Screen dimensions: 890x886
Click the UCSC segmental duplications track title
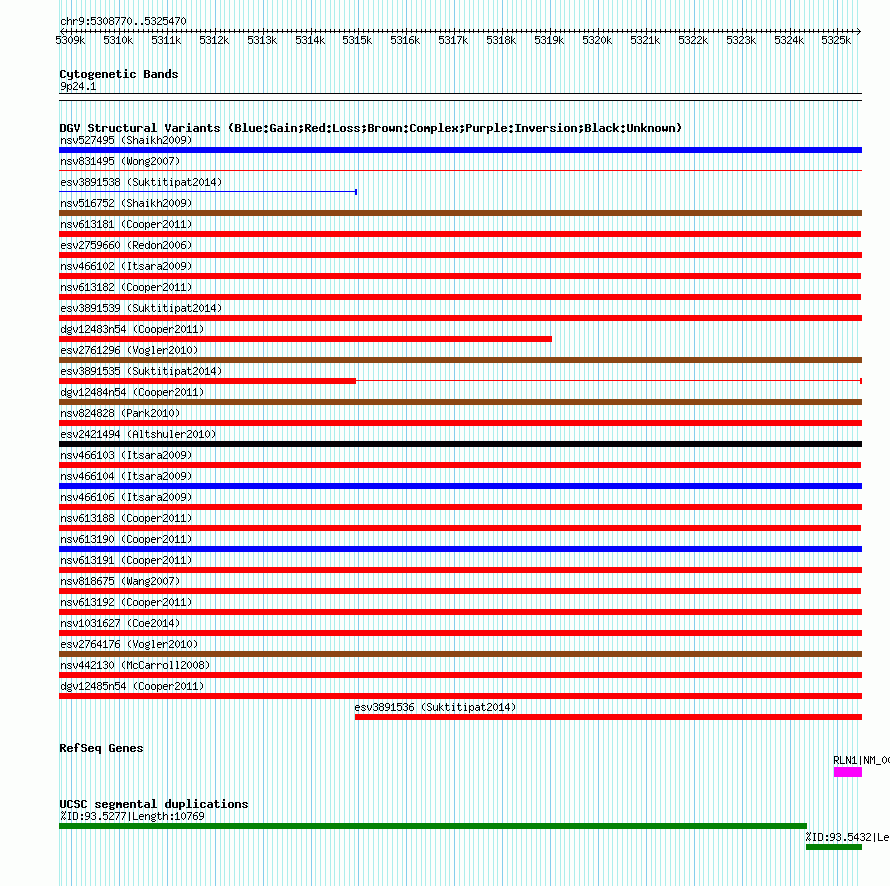point(154,804)
